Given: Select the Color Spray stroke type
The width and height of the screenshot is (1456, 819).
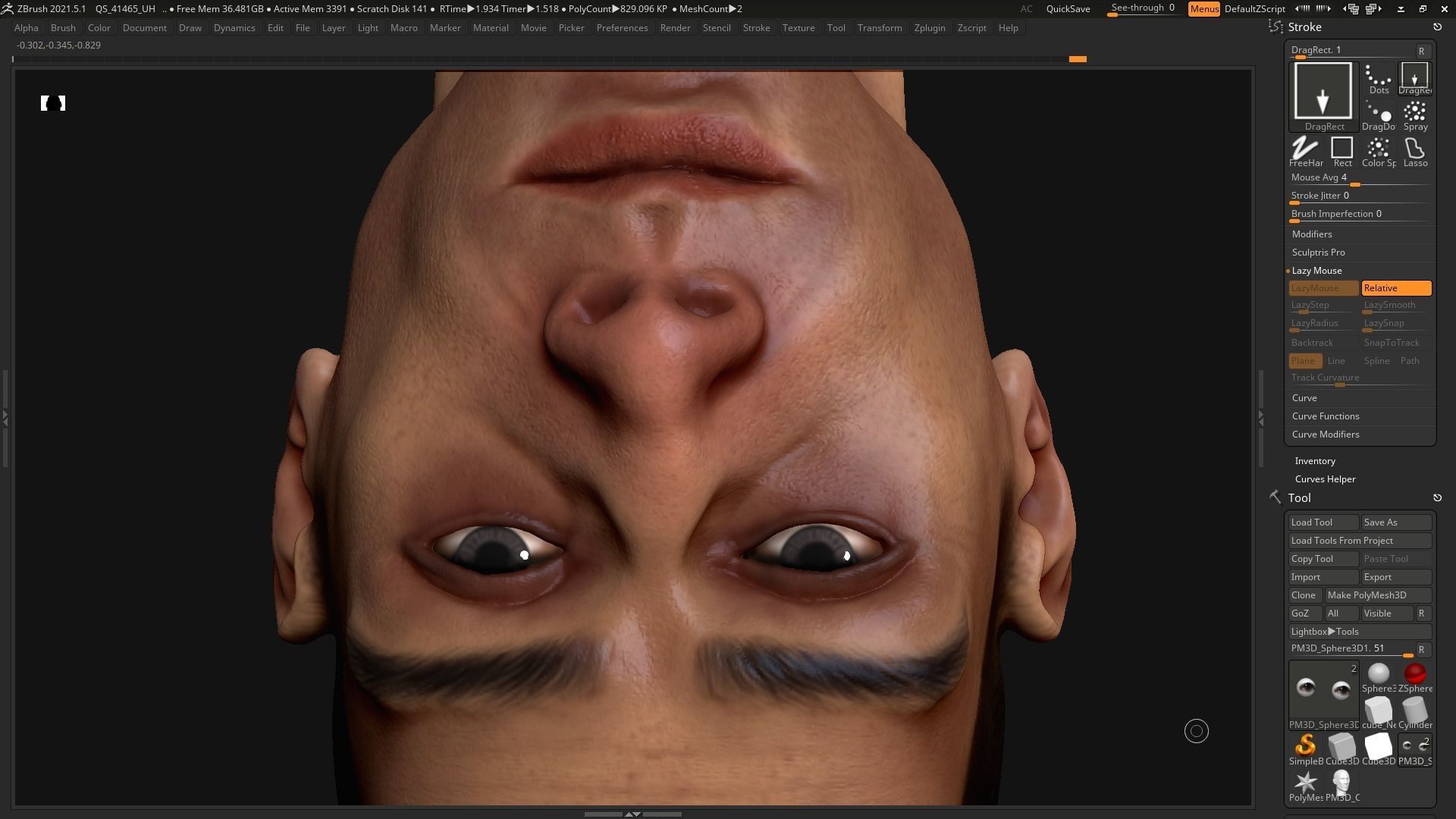Looking at the screenshot, I should (x=1379, y=152).
